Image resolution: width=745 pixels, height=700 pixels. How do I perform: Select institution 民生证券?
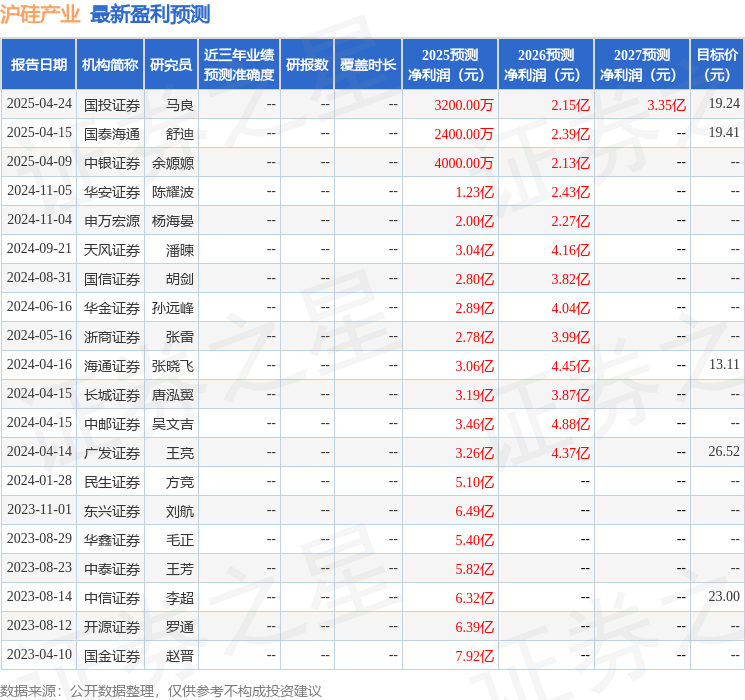(x=112, y=482)
